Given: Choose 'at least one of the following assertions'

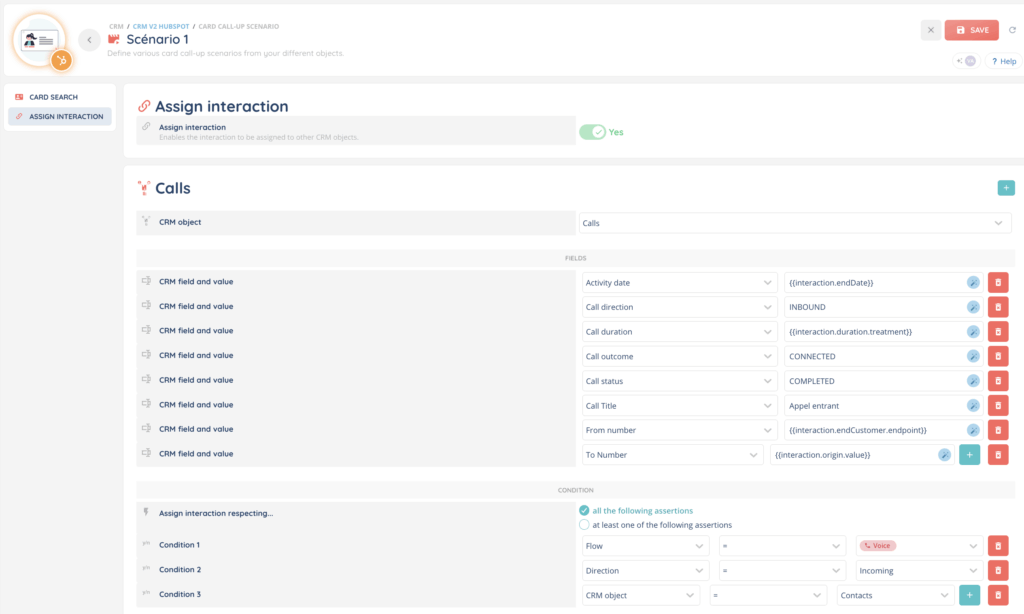Looking at the screenshot, I should 584,525.
